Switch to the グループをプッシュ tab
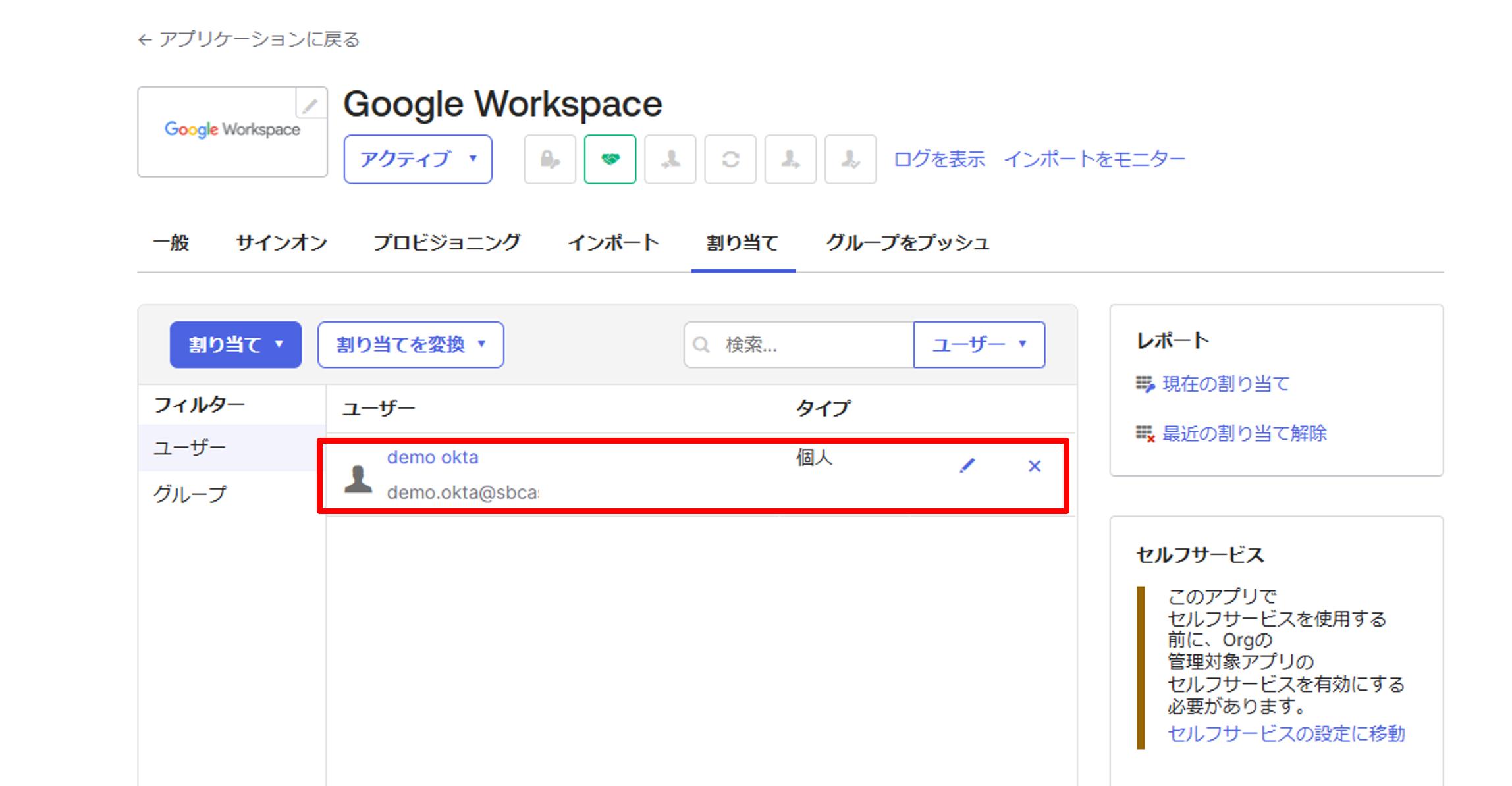 907,243
